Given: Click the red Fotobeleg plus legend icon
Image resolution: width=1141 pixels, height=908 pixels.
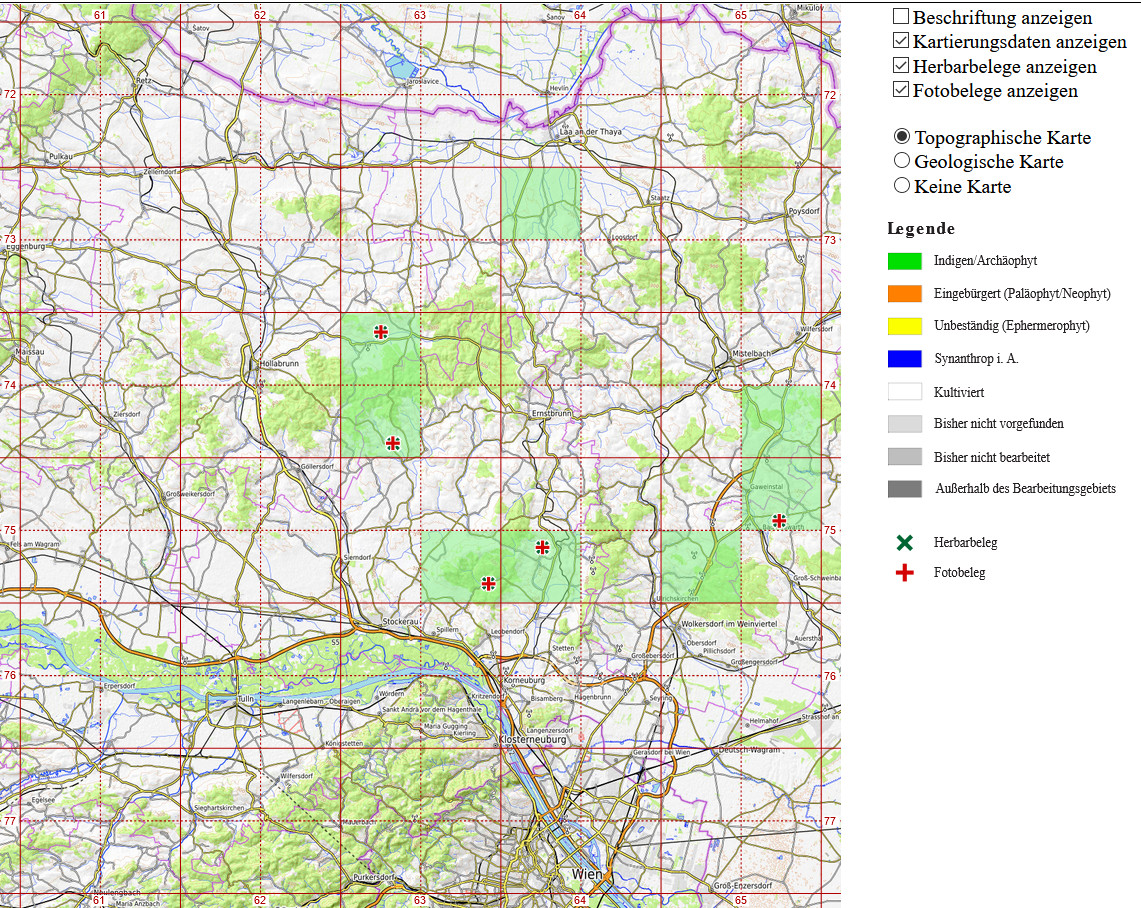Looking at the screenshot, I should (905, 573).
